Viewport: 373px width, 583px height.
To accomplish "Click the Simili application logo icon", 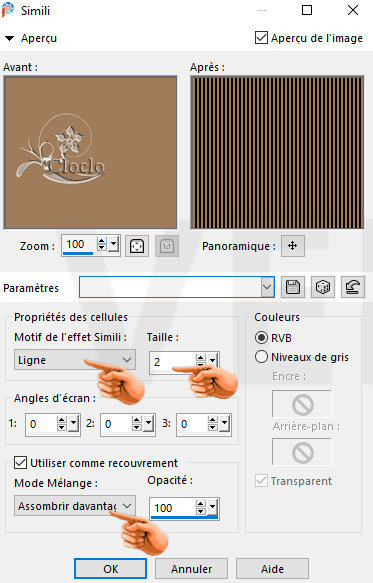I will (x=8, y=10).
